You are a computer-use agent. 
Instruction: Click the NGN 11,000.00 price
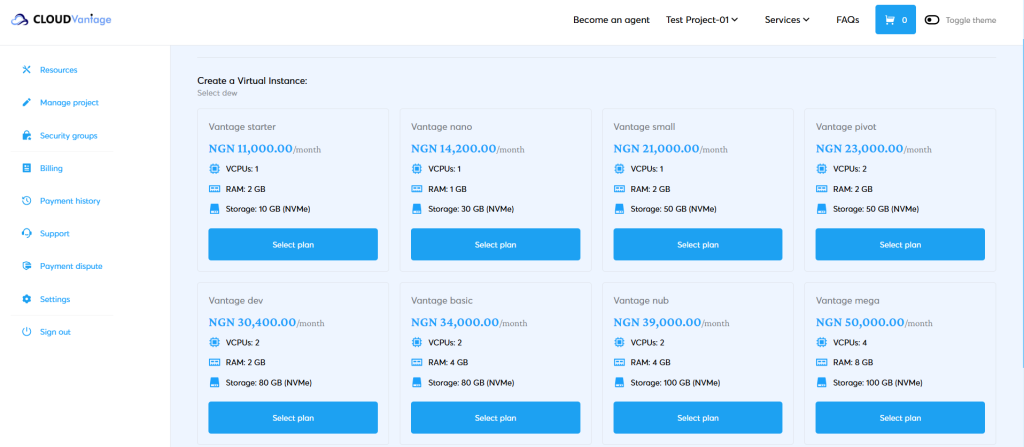tap(251, 148)
